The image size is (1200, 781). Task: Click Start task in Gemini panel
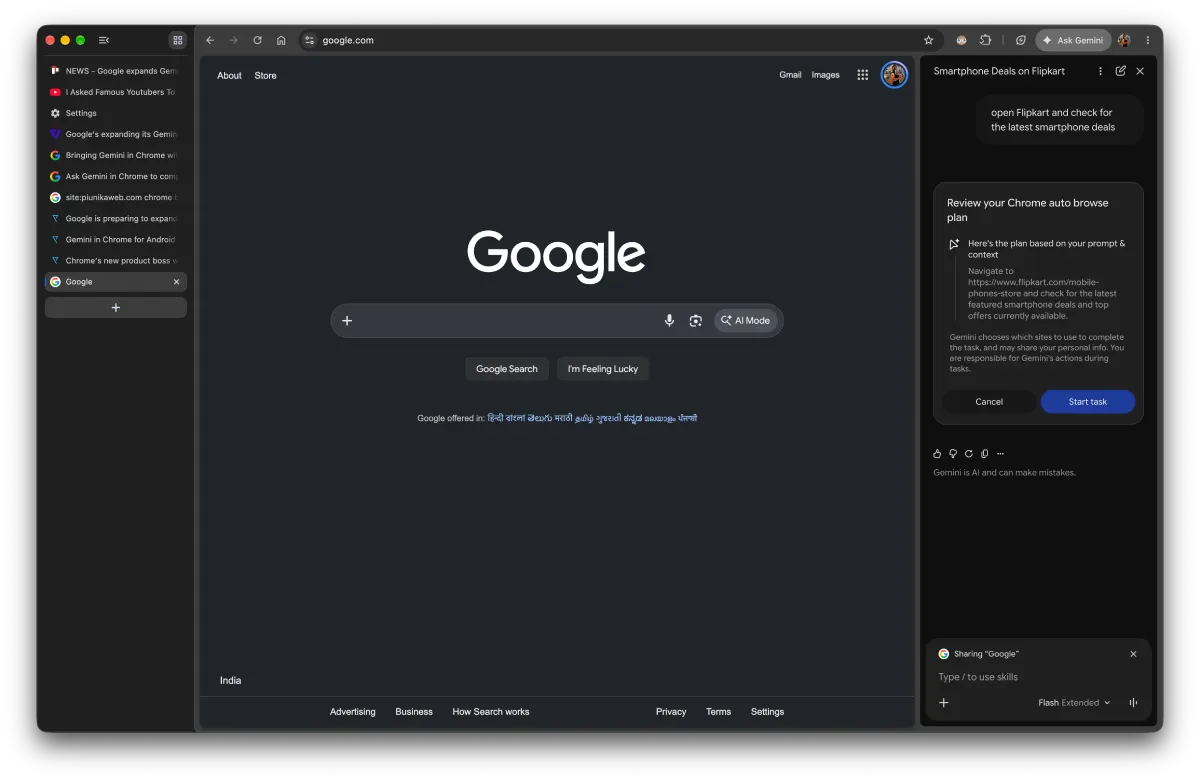point(1088,402)
